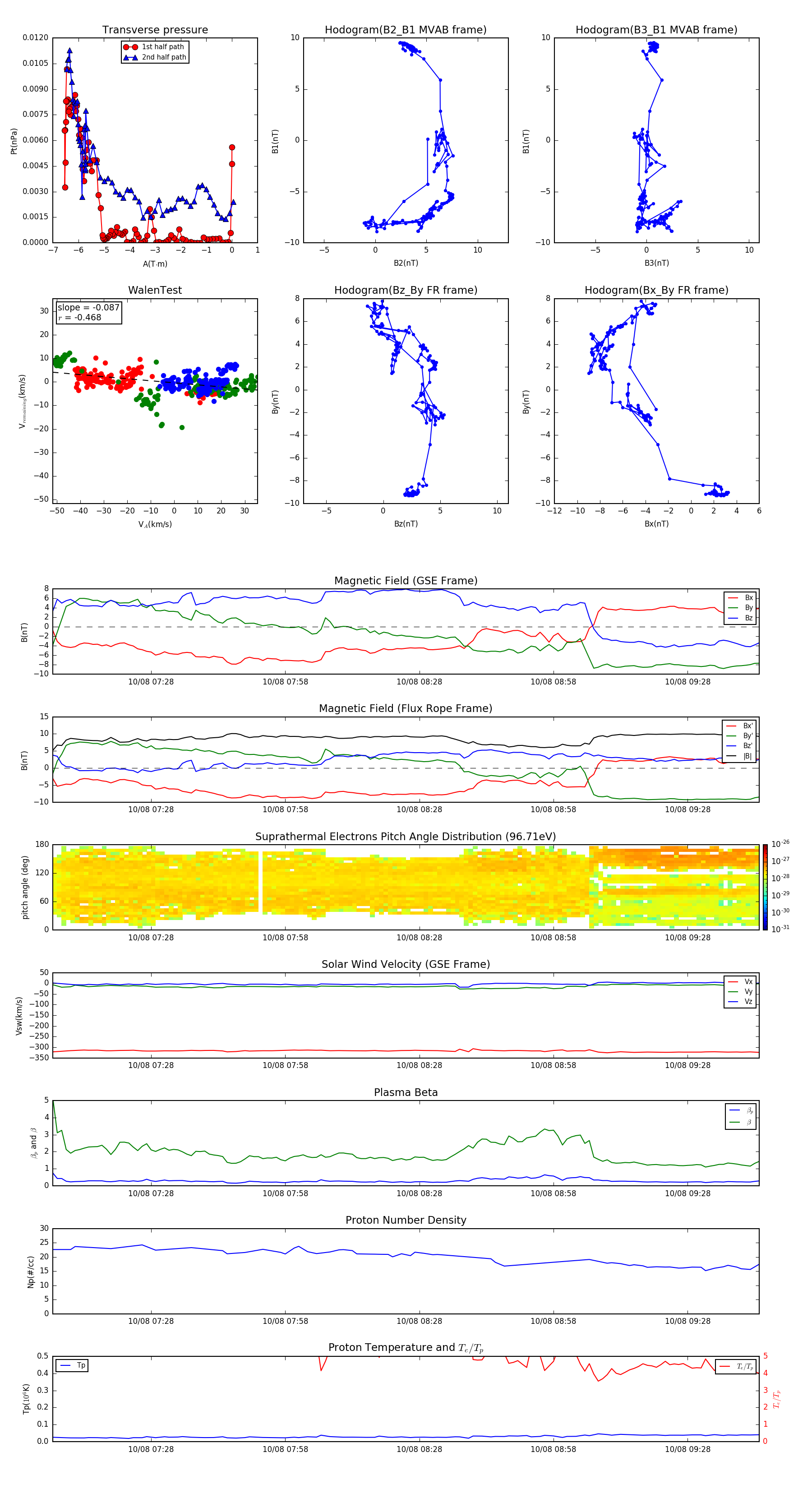Screen dimensions: 812x1489
Task: Click the "Suprathermal Electrons Pitch Angle Distribution" title
Action: (x=406, y=837)
